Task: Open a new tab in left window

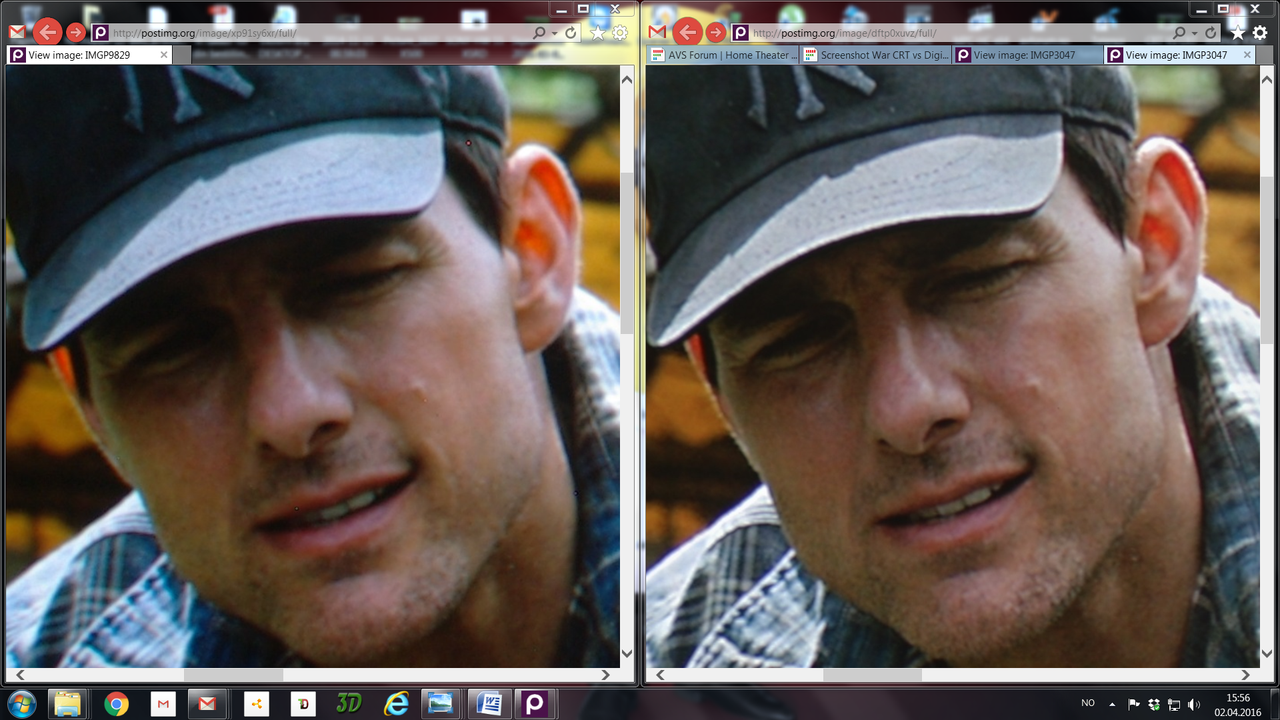Action: coord(182,55)
